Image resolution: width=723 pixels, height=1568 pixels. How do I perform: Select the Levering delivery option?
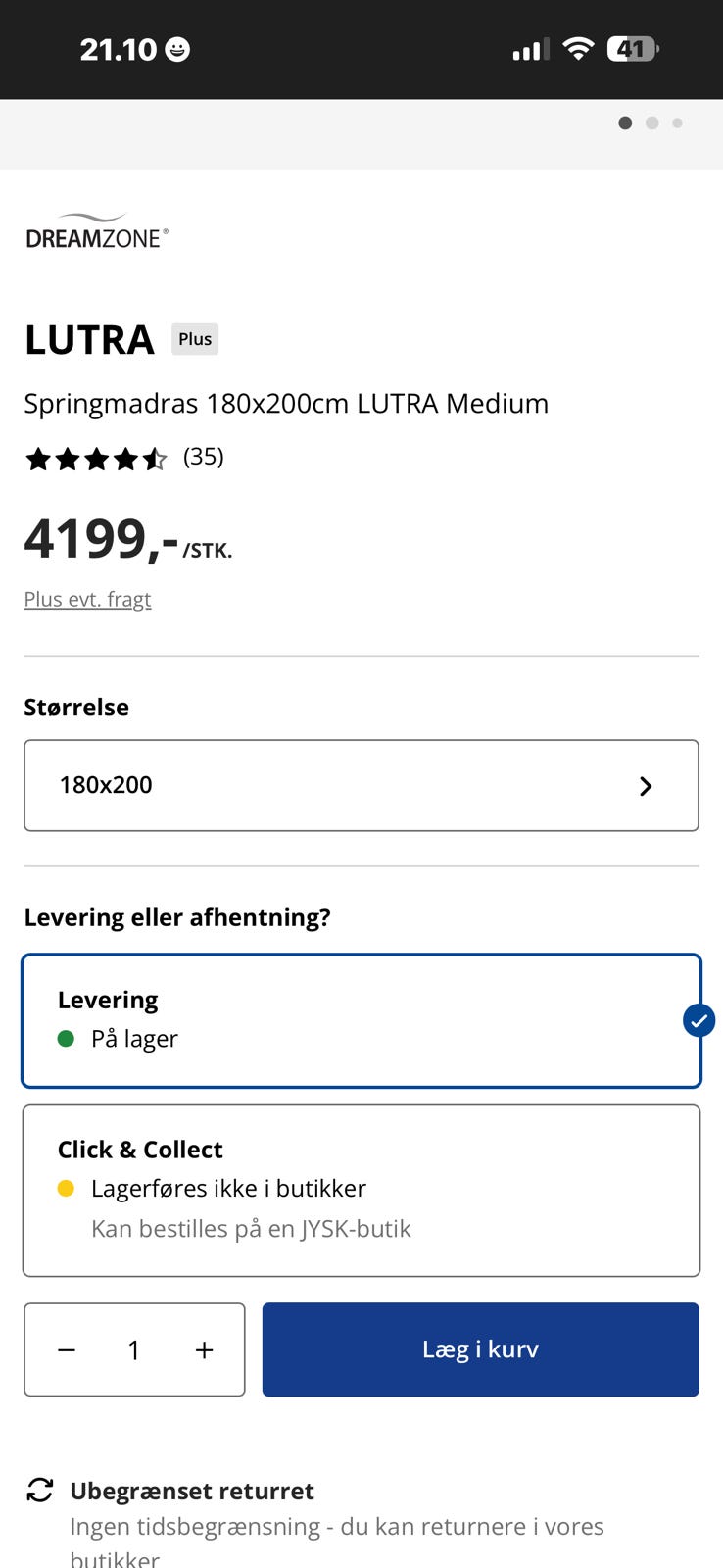[361, 1020]
